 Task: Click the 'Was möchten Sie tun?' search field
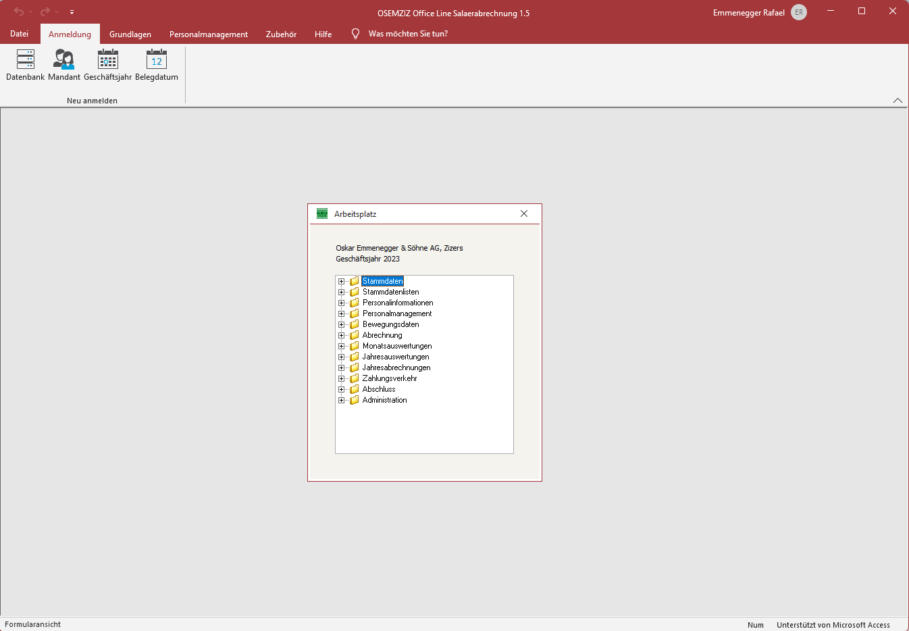point(408,34)
